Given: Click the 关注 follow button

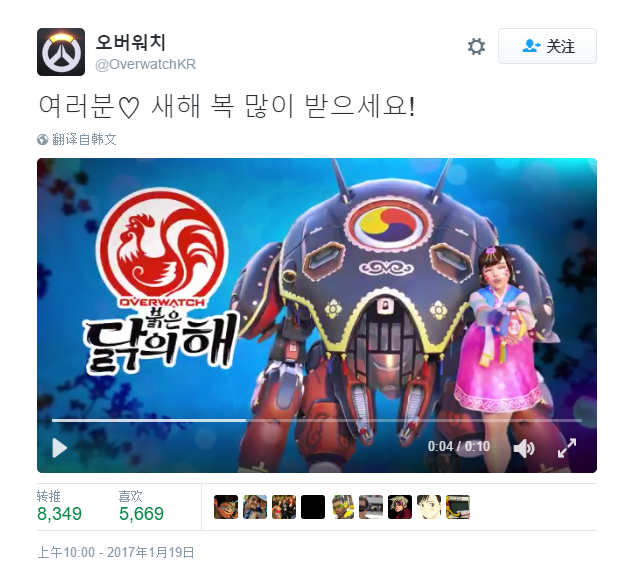Looking at the screenshot, I should pyautogui.click(x=547, y=46).
